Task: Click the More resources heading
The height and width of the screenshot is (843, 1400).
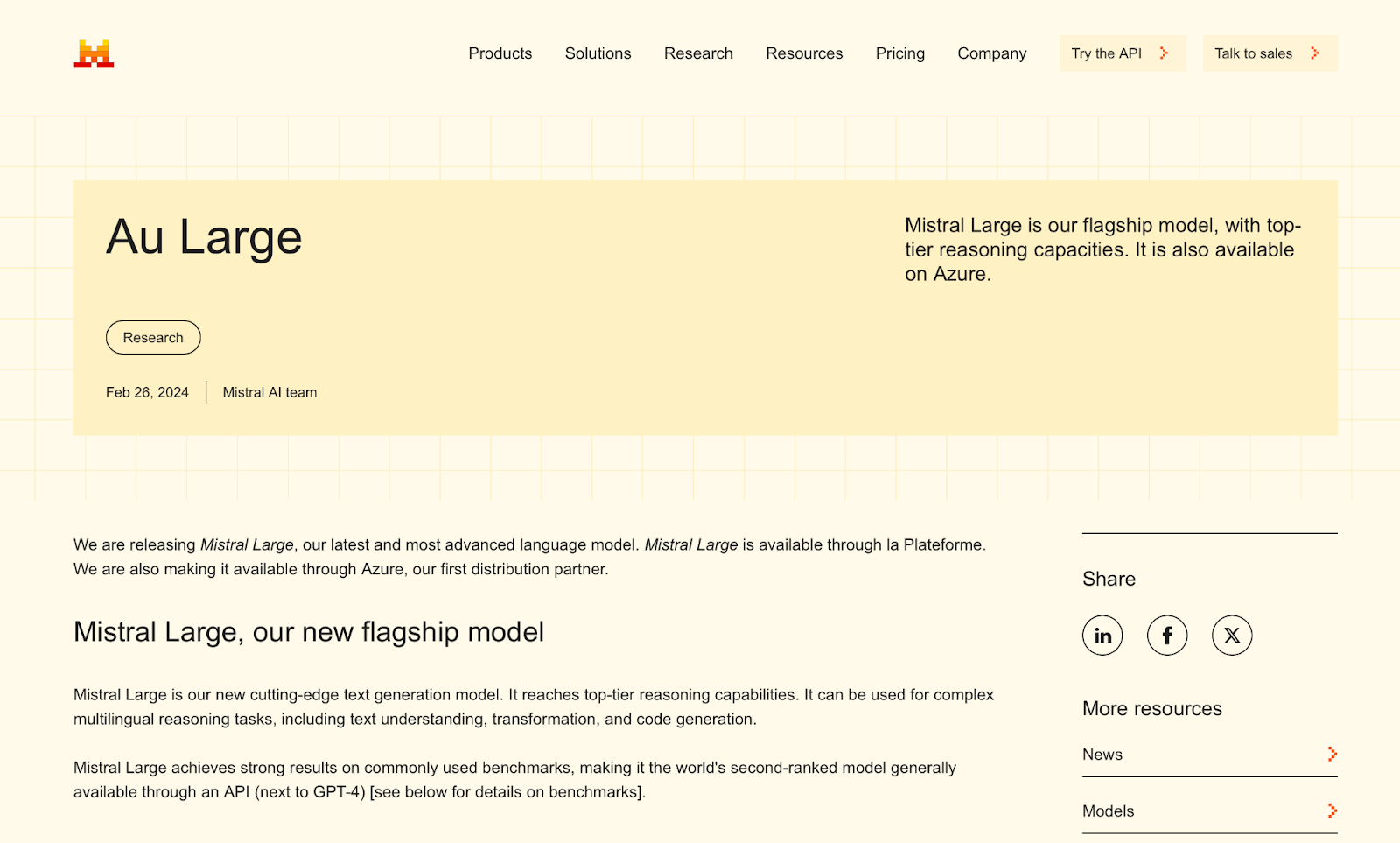Action: tap(1152, 708)
